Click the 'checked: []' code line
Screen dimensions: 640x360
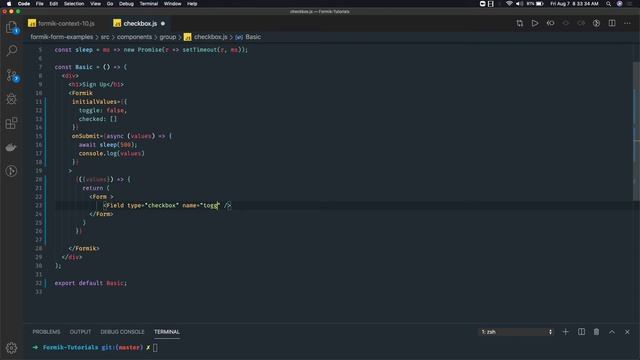[x=98, y=119]
